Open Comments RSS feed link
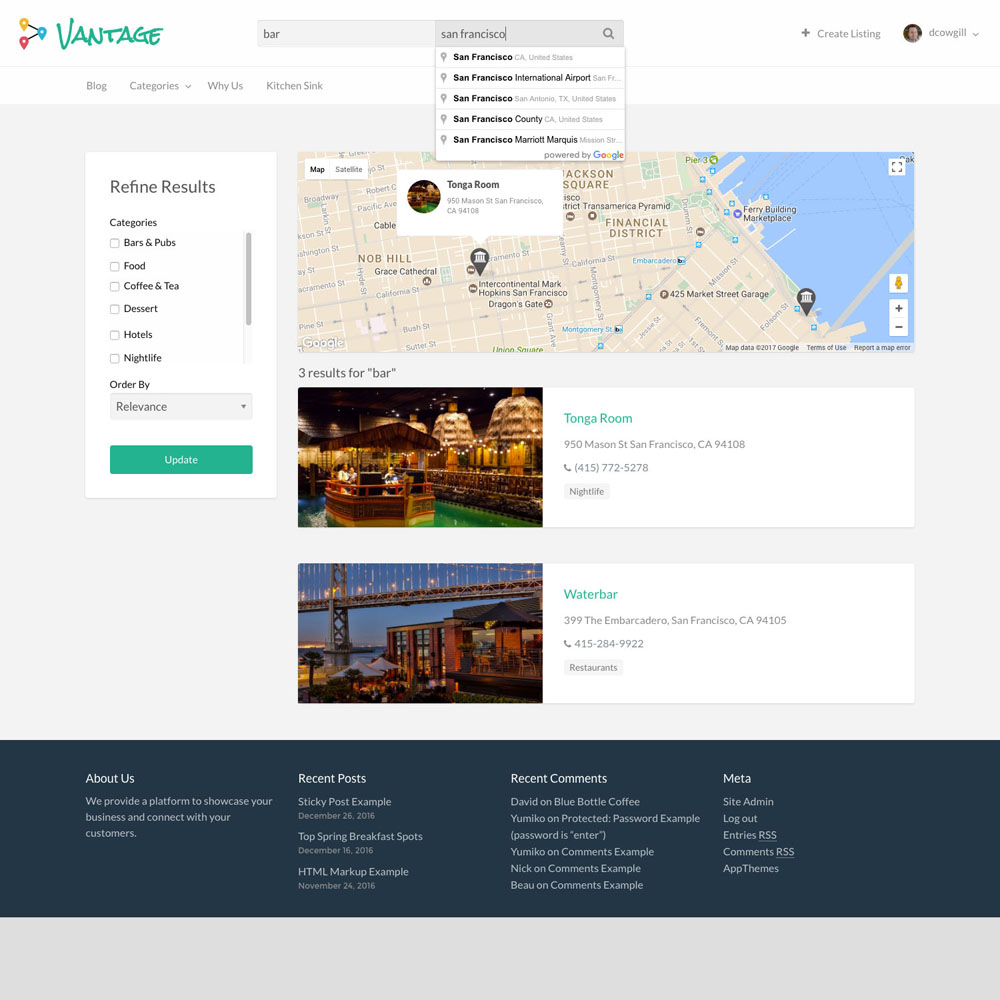Viewport: 1000px width, 1000px height. click(x=758, y=851)
